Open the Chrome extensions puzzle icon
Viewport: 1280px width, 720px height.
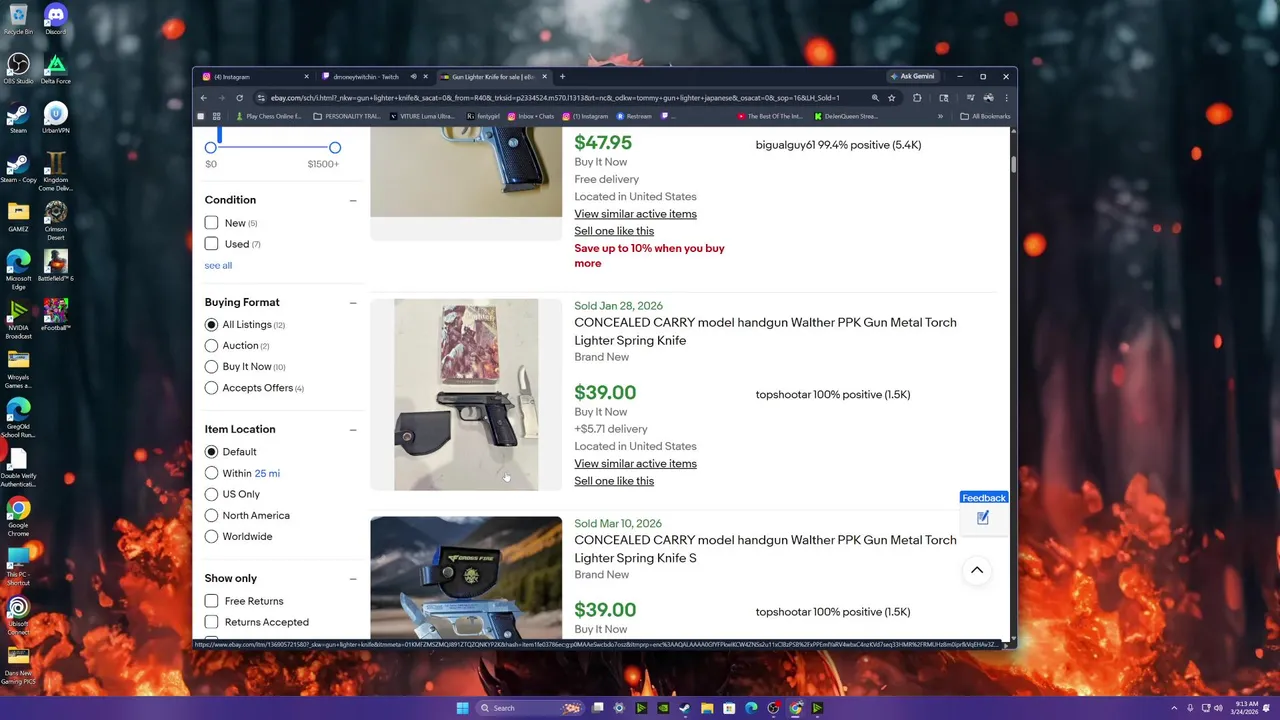[x=917, y=98]
